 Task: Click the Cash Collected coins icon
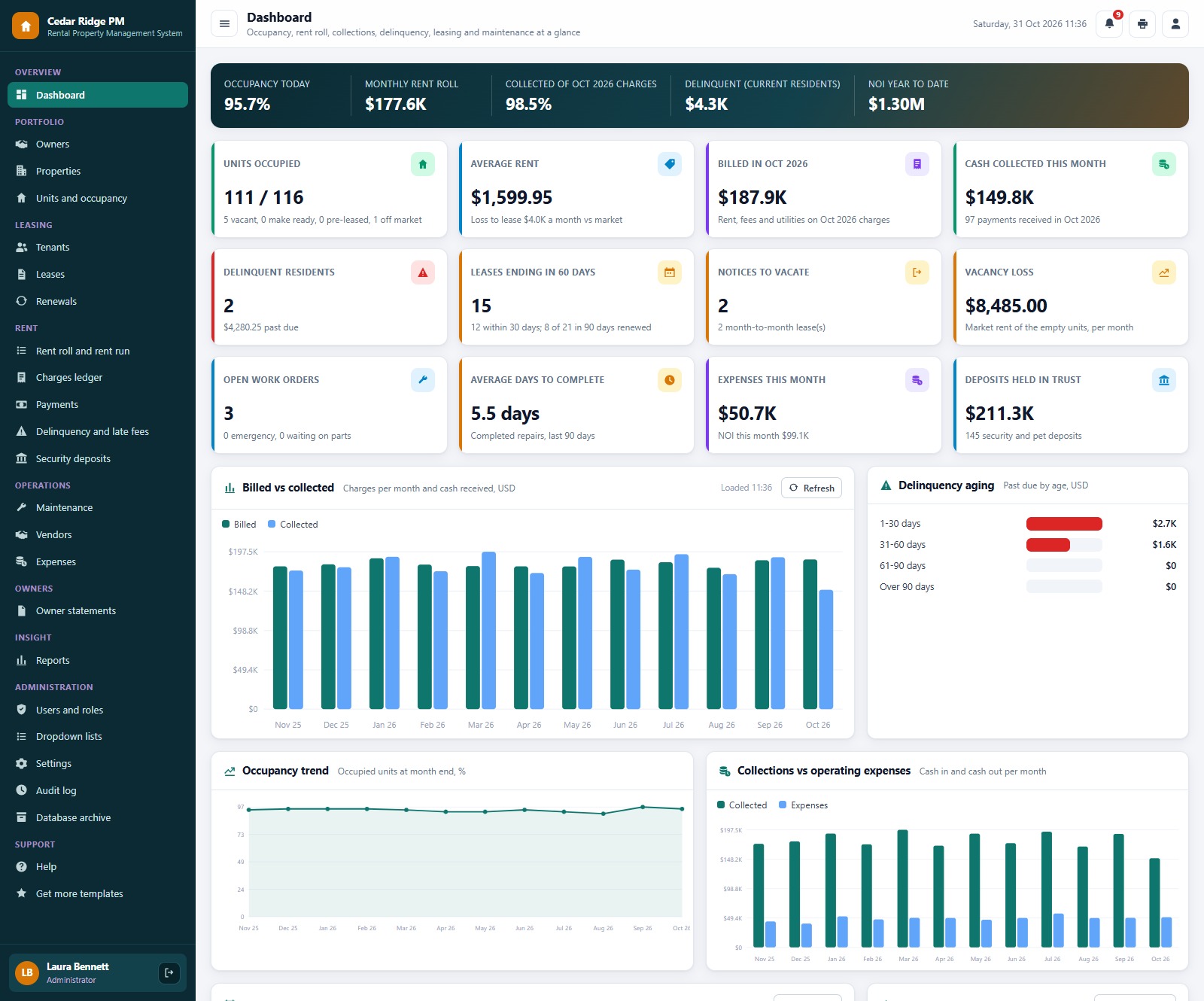point(1164,164)
